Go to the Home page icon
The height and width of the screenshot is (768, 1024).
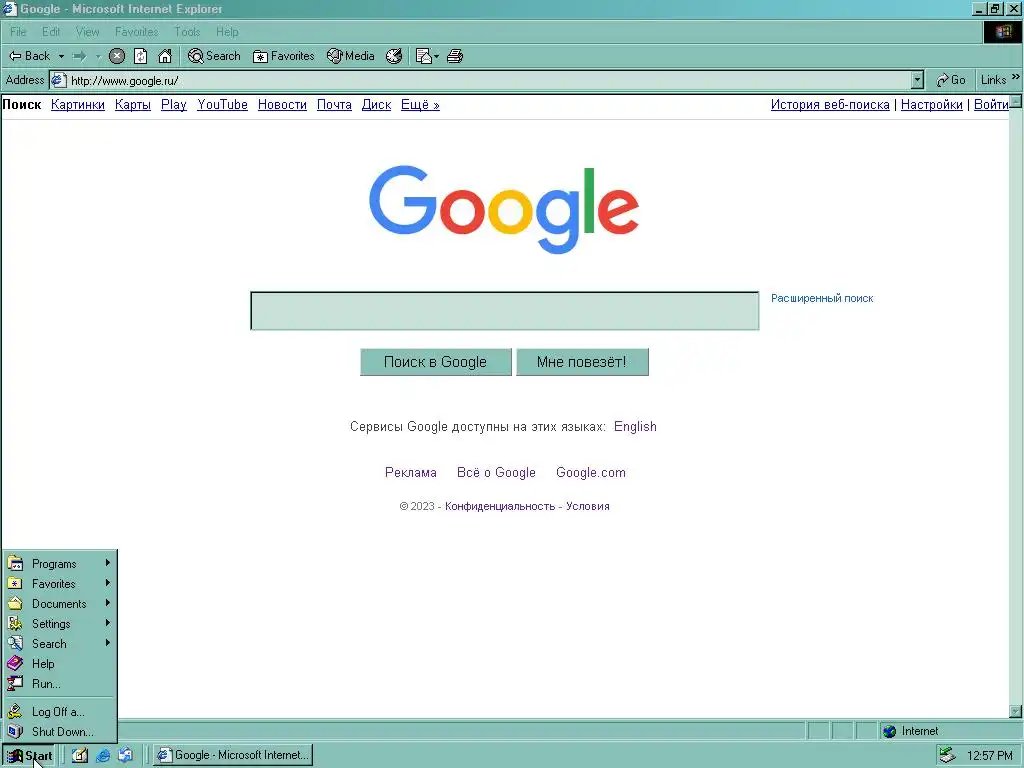pyautogui.click(x=165, y=56)
